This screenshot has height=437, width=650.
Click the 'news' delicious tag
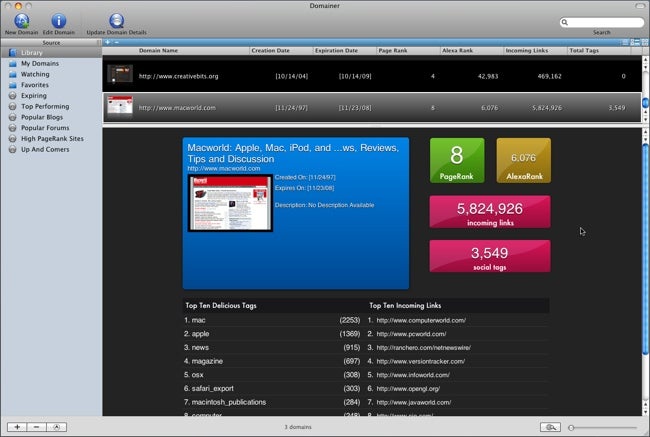(200, 347)
